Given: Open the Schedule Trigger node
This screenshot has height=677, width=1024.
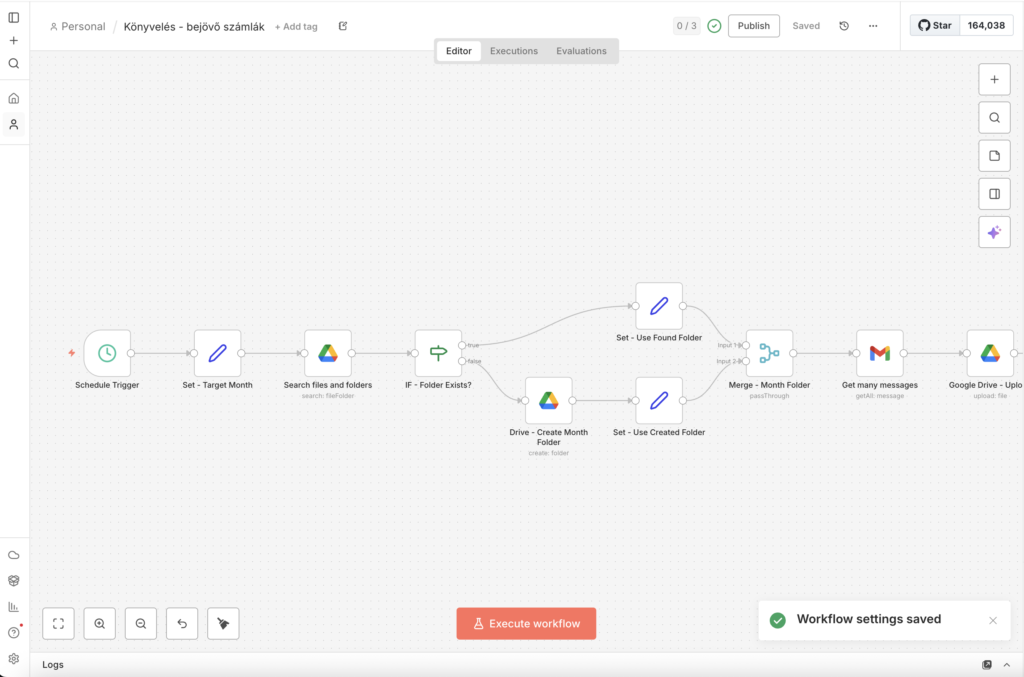Looking at the screenshot, I should tap(107, 353).
